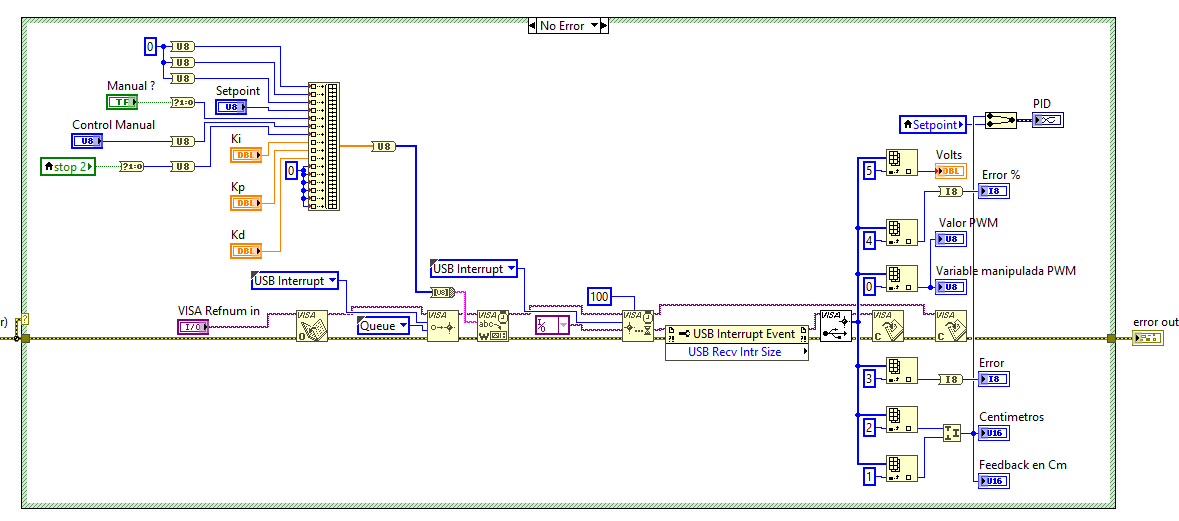The image size is (1179, 521).
Task: Select the Volts DBL indicator terminal
Action: 950,171
